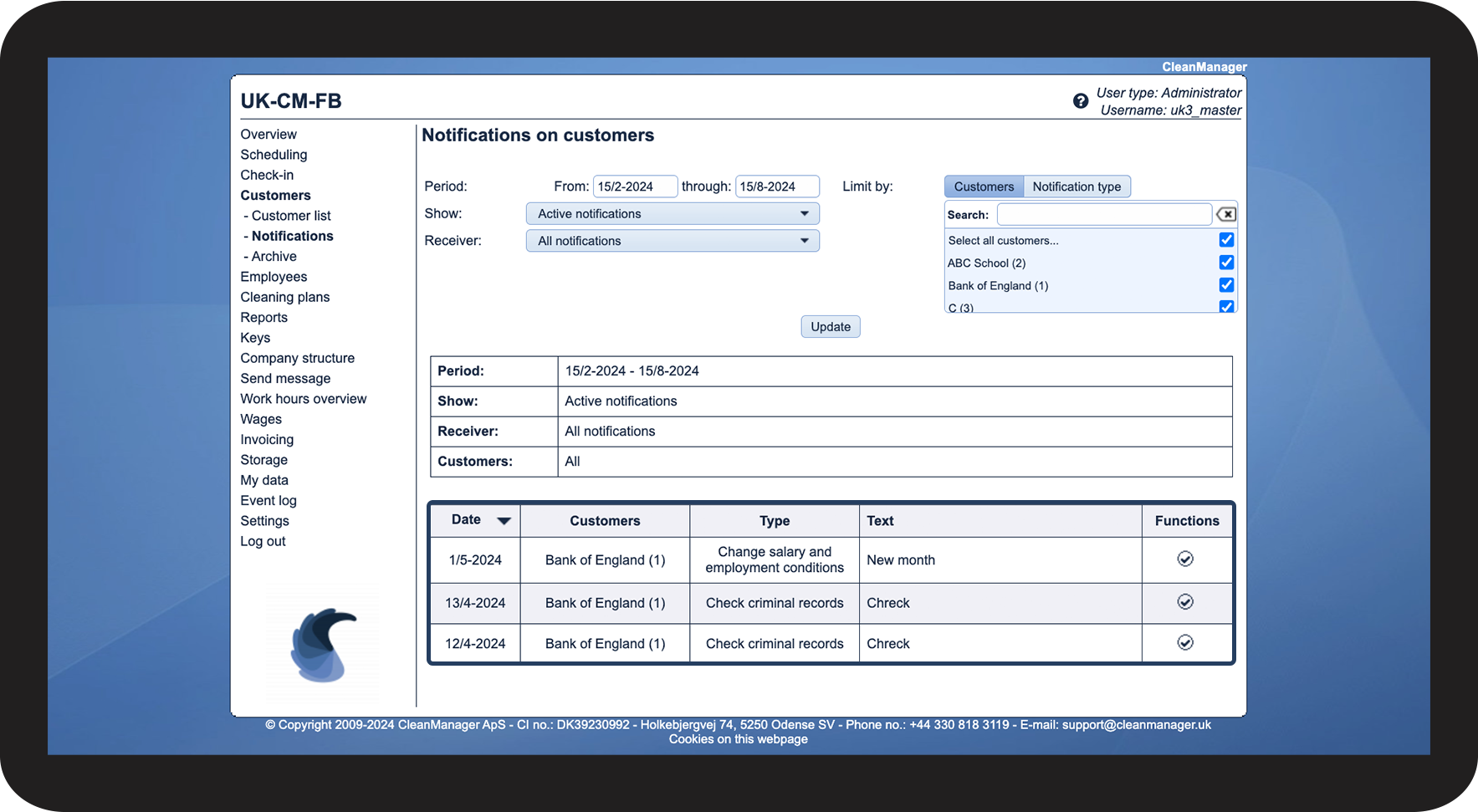Mark the 13/4-2024 Chreck notification as done
This screenshot has height=812, width=1478.
[x=1185, y=601]
